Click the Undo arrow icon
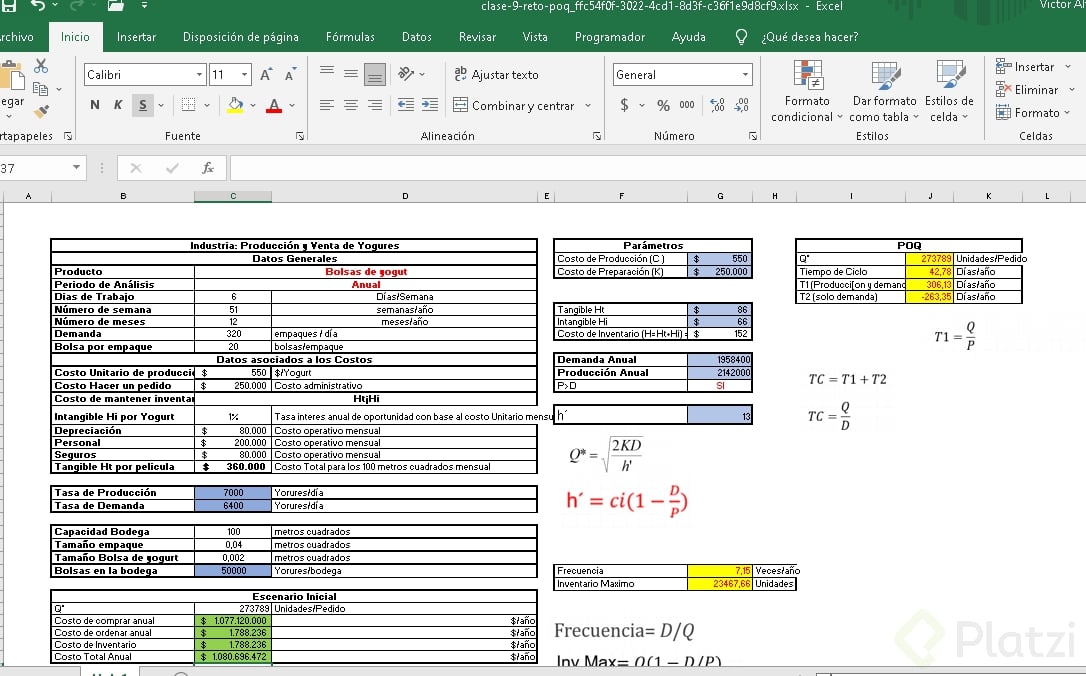This screenshot has height=676, width=1086. (38, 6)
